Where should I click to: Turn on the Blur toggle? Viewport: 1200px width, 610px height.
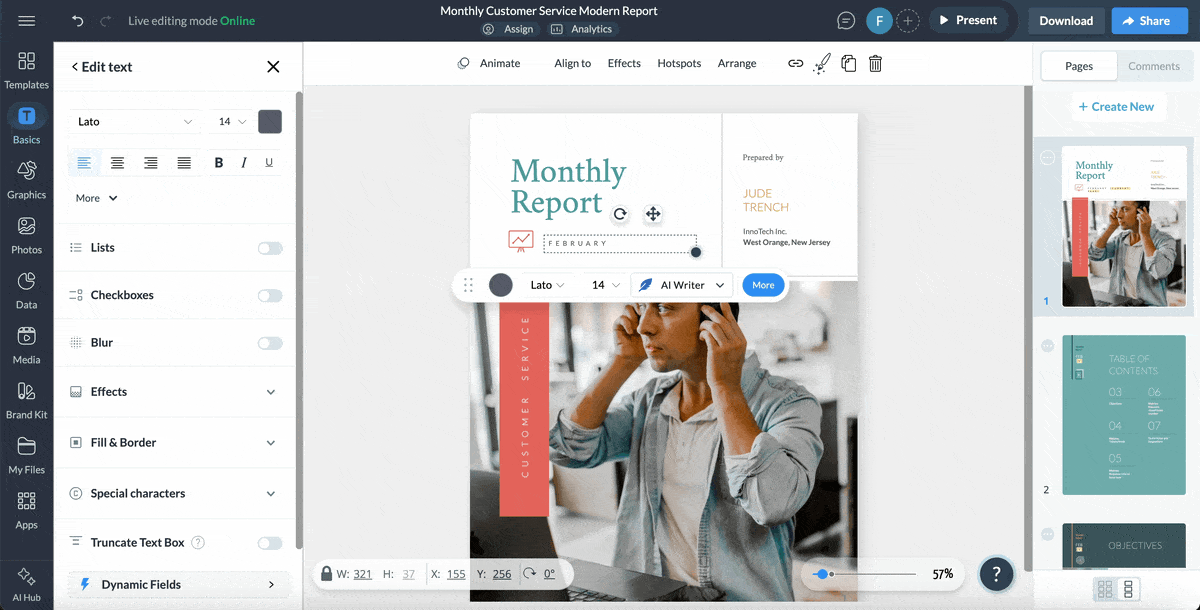pyautogui.click(x=269, y=342)
